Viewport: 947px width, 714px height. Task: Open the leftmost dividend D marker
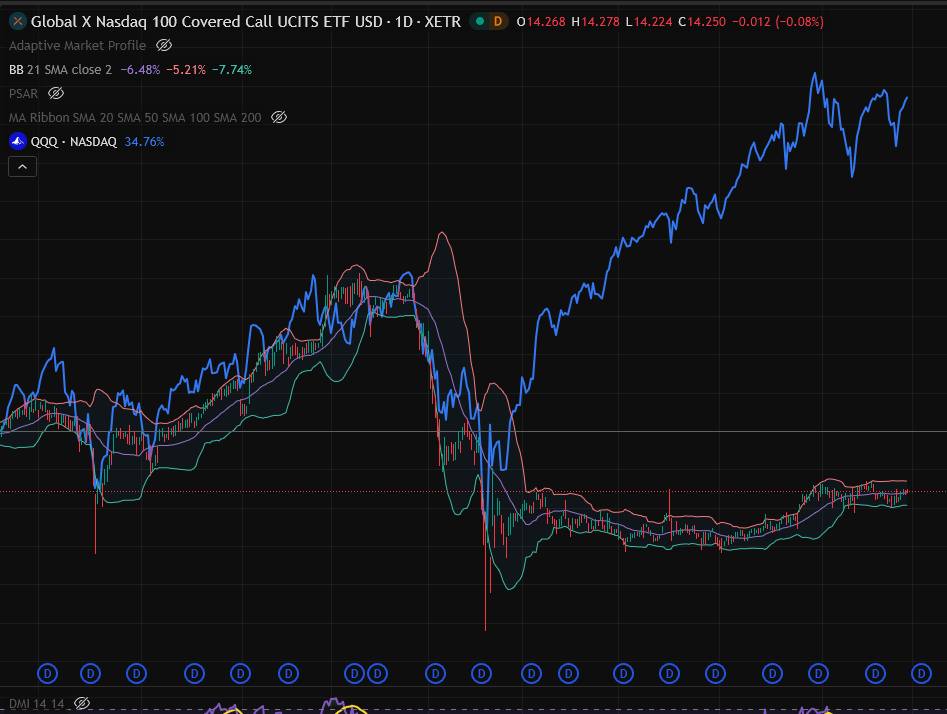(x=47, y=673)
